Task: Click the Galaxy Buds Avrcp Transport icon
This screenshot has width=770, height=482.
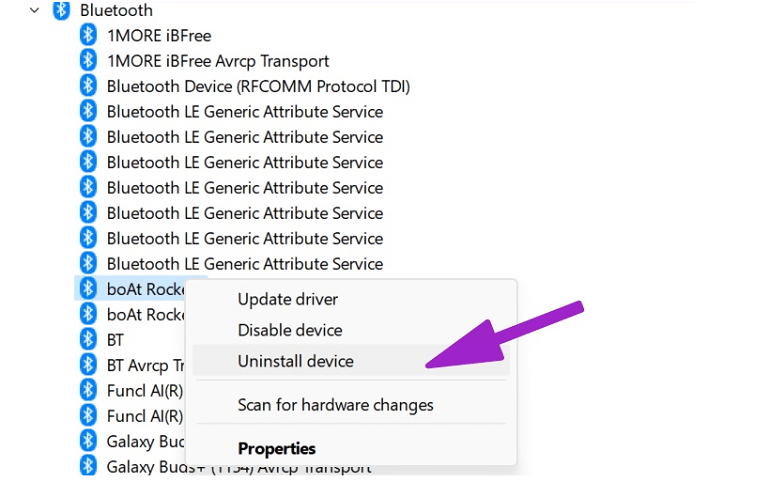Action: [88, 466]
